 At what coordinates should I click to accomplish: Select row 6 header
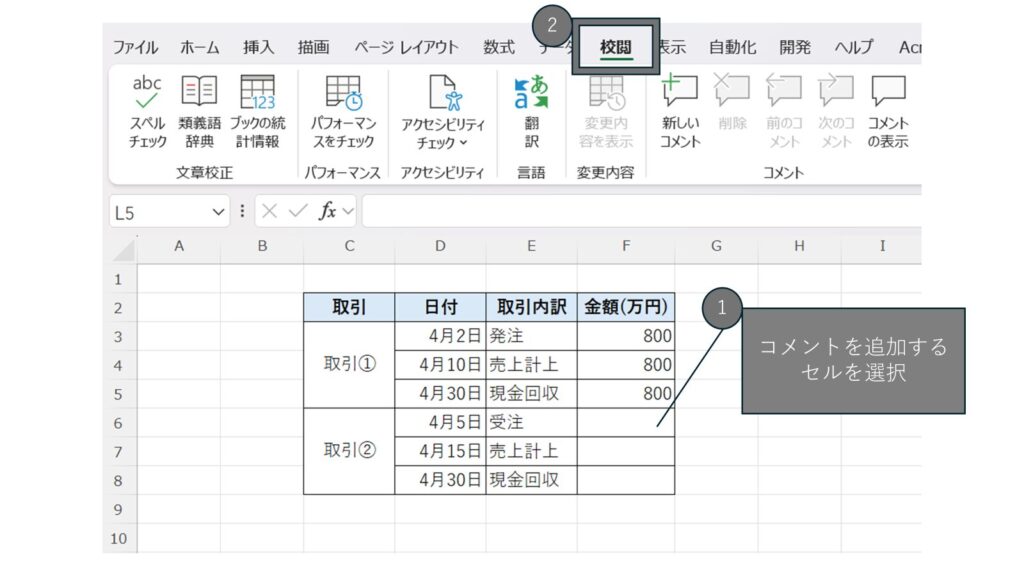pyautogui.click(x=119, y=423)
